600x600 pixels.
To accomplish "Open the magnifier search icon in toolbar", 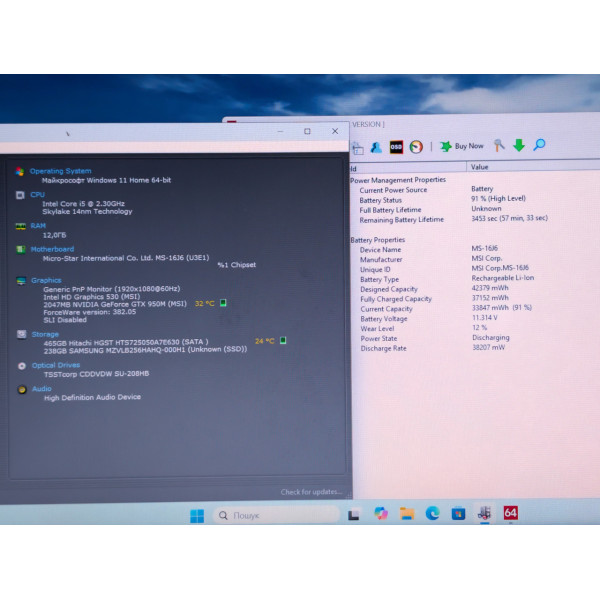I will click(x=539, y=145).
